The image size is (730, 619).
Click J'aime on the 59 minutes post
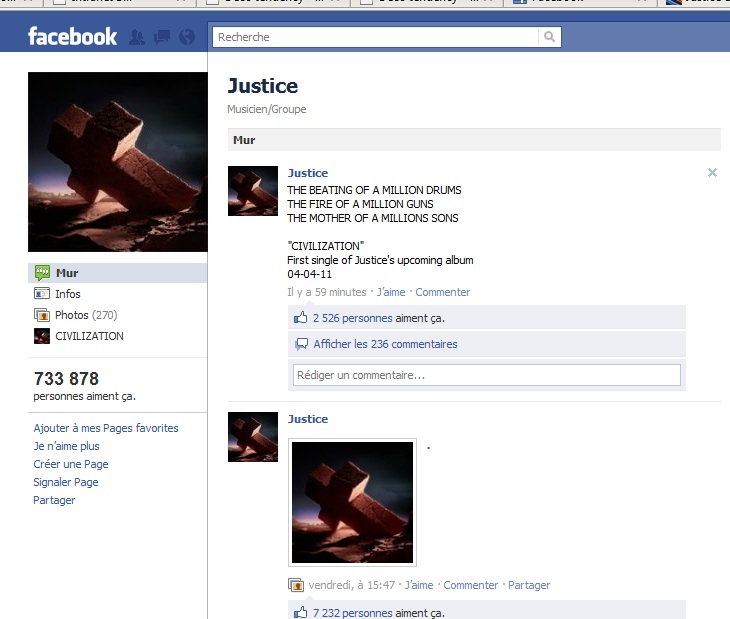click(391, 292)
